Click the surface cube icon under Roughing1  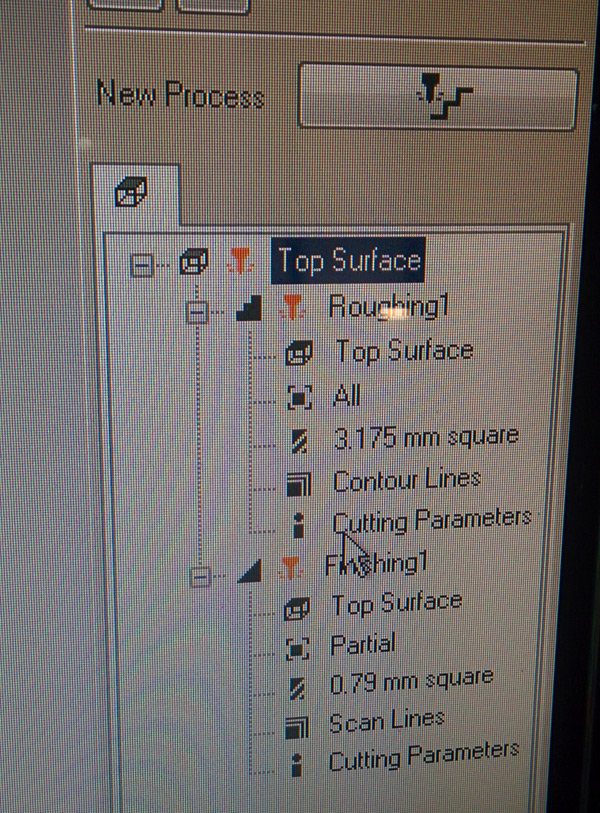click(299, 353)
